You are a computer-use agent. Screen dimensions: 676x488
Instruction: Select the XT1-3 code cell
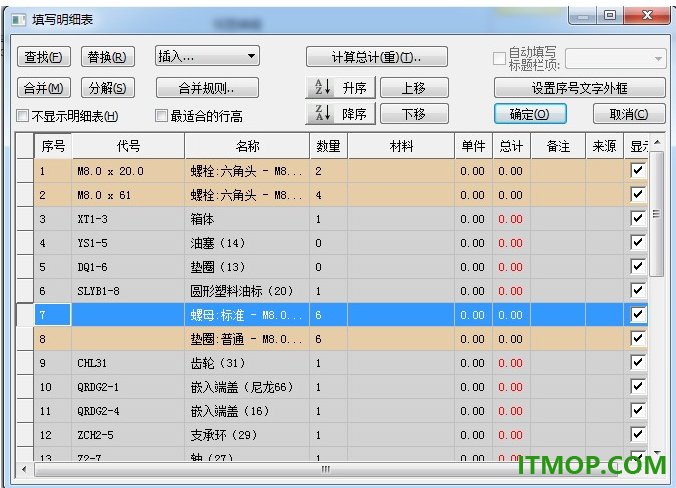pyautogui.click(x=128, y=219)
